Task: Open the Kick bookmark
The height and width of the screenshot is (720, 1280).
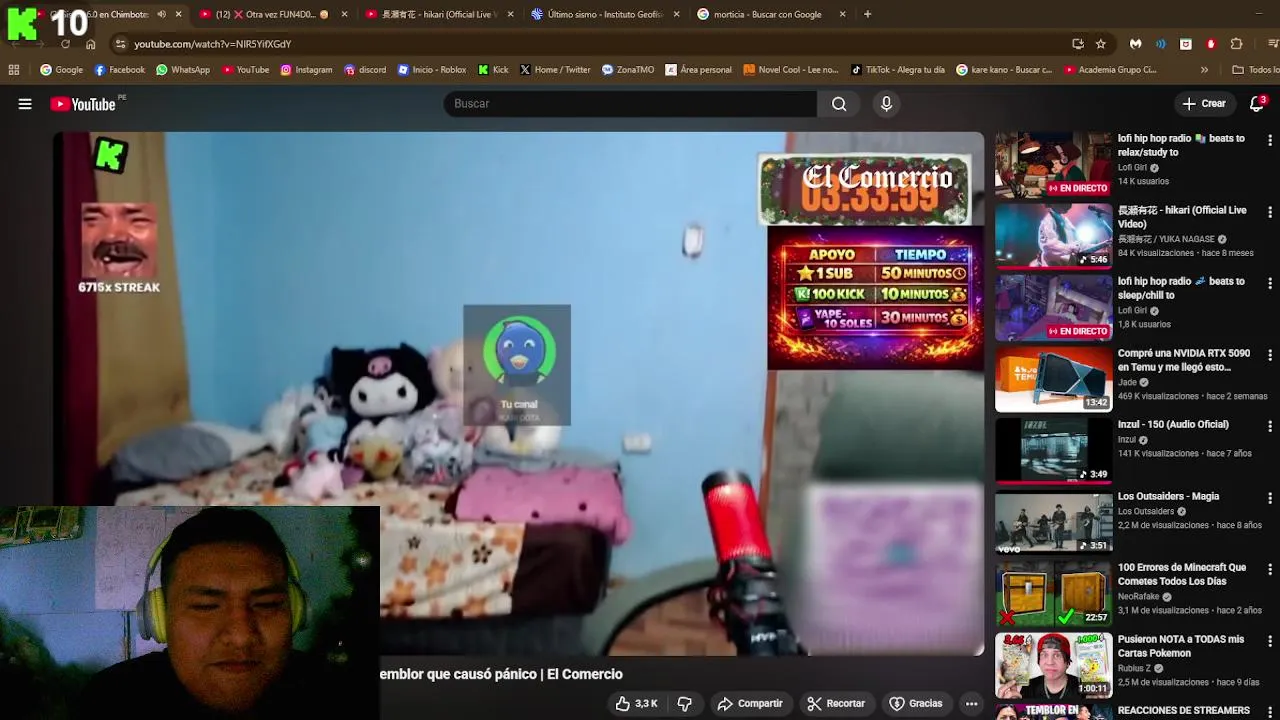Action: coord(493,70)
